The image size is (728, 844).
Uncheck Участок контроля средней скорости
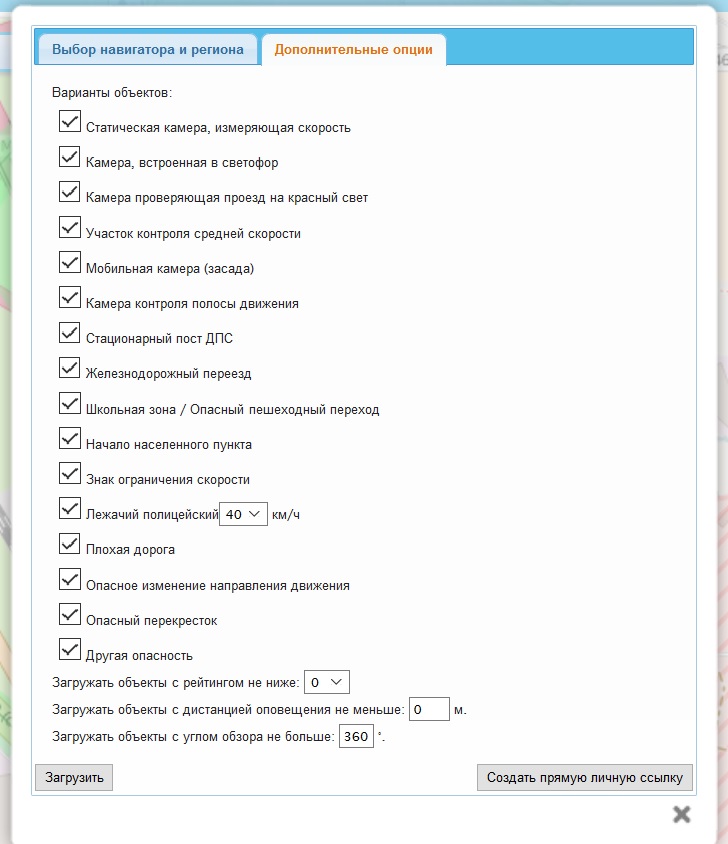pos(70,227)
